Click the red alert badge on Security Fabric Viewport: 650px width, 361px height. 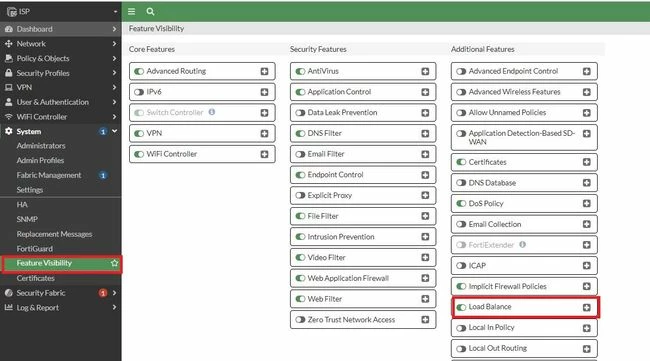click(x=103, y=293)
